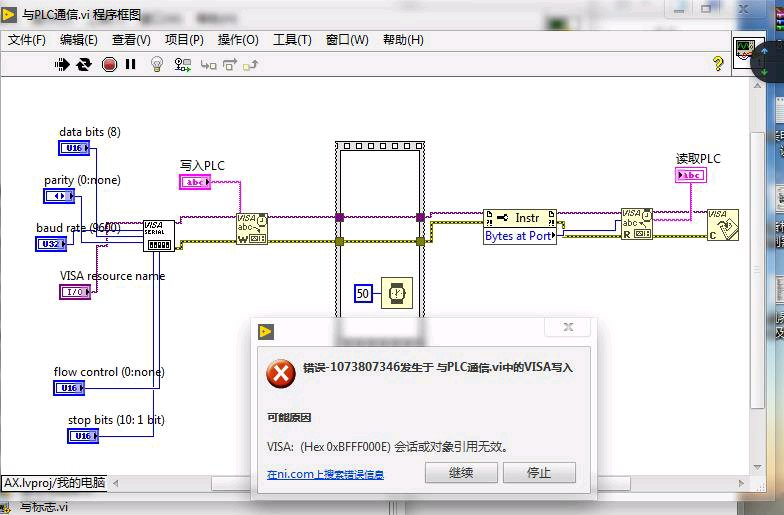Screen dimensions: 784x515
Task: Click vertical scrollbar down arrow
Action: (758, 468)
